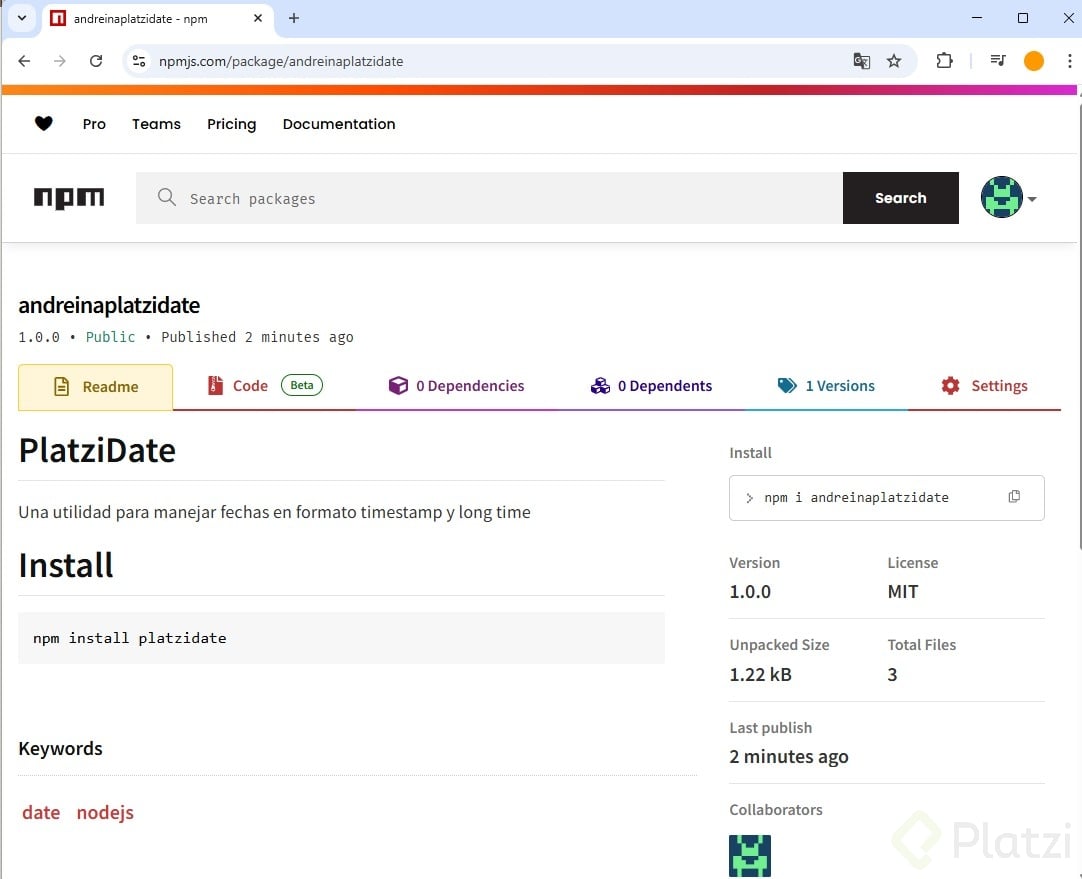Screen dimensions: 1082x879
Task: Reload the page
Action: coord(96,61)
